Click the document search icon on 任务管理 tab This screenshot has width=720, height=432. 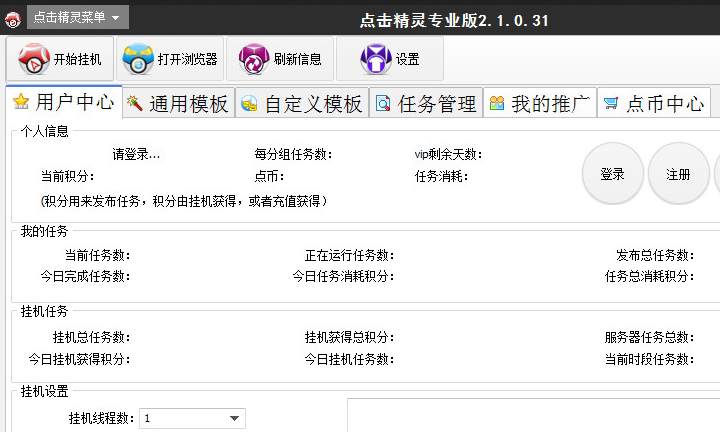point(383,103)
